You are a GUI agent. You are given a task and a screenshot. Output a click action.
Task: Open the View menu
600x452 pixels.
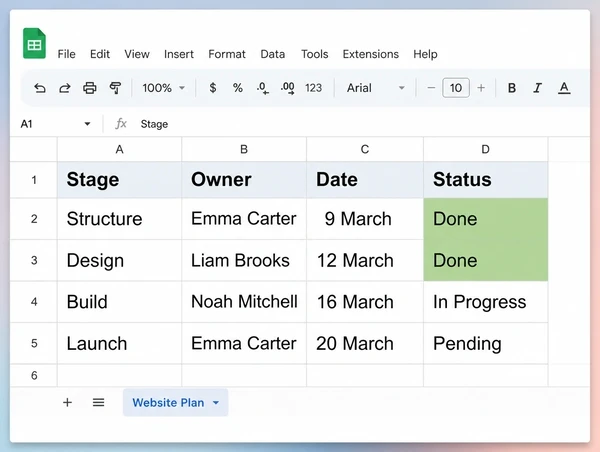(137, 54)
